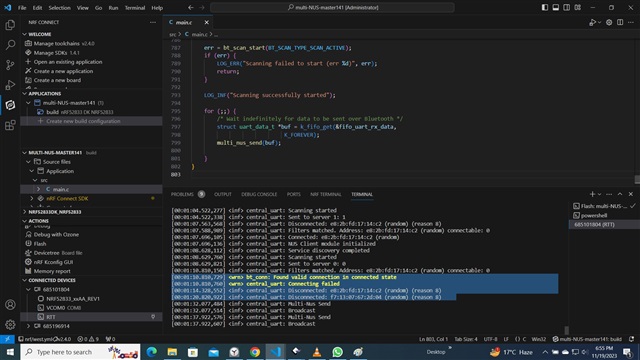Click Create a new application
The height and width of the screenshot is (360, 640).
point(63,71)
